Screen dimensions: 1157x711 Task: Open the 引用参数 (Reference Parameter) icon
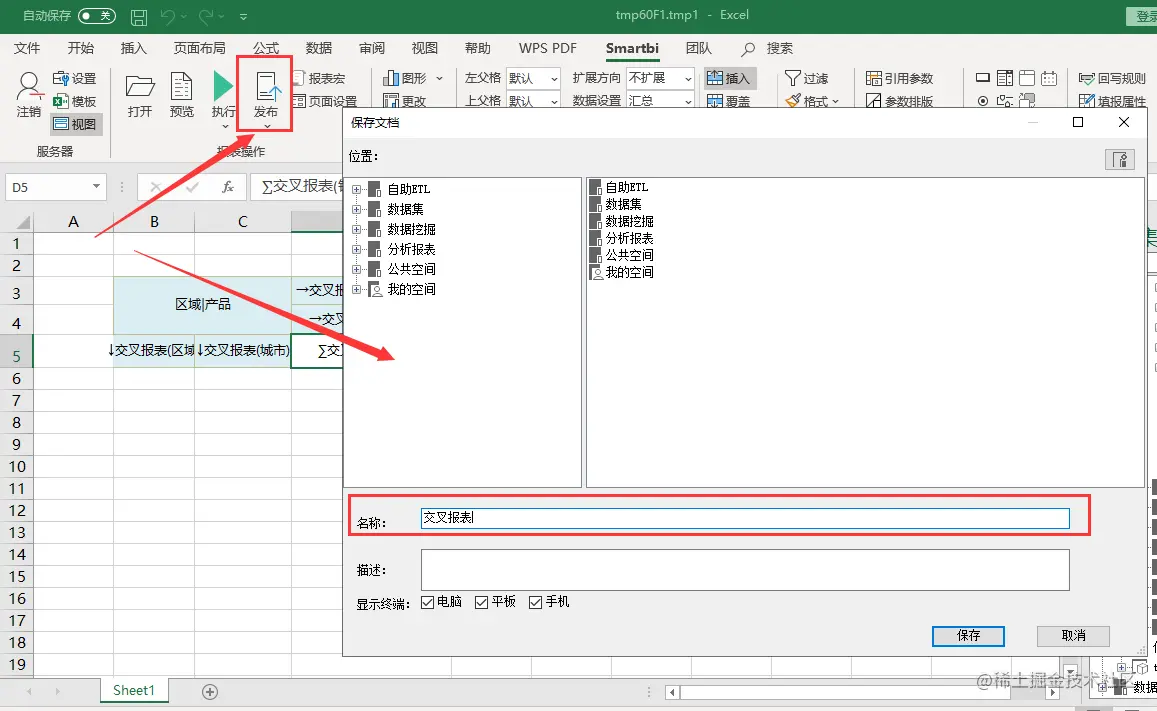[898, 78]
